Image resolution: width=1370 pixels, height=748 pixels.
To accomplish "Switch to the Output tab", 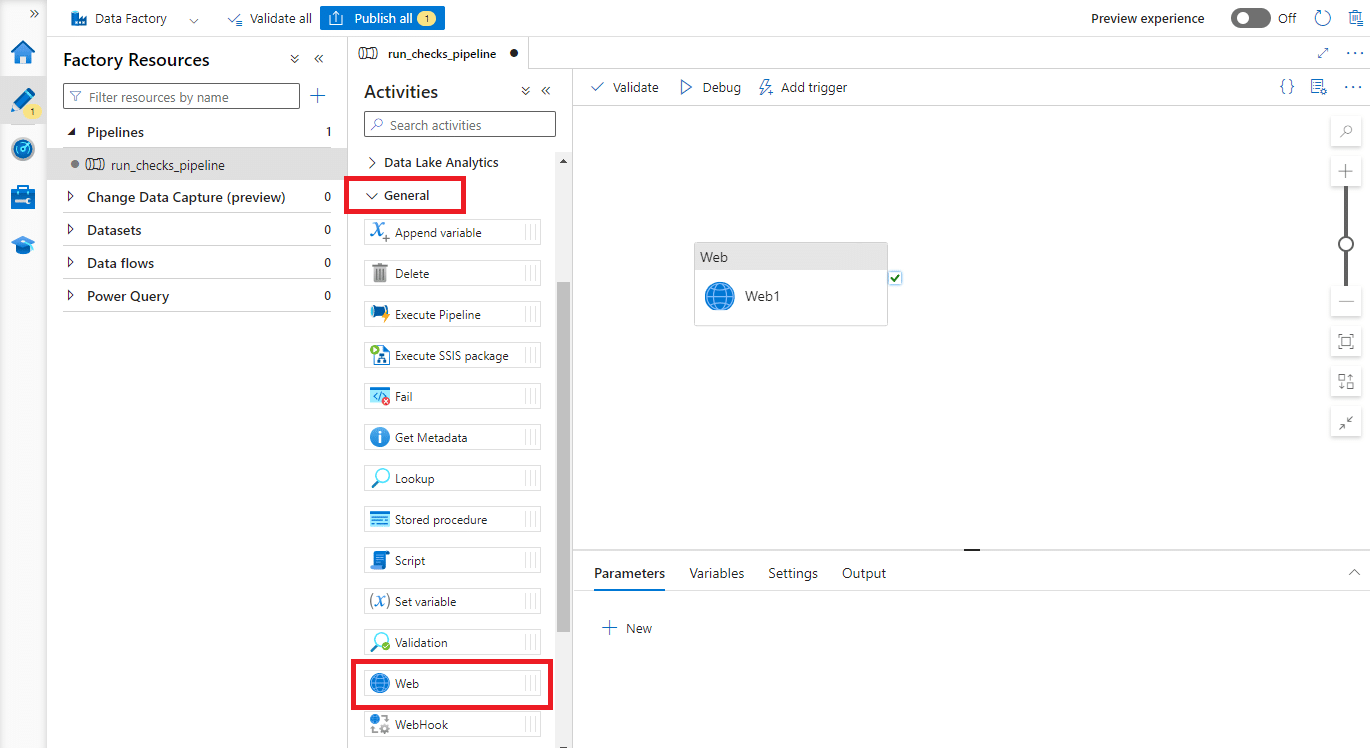I will pos(864,573).
